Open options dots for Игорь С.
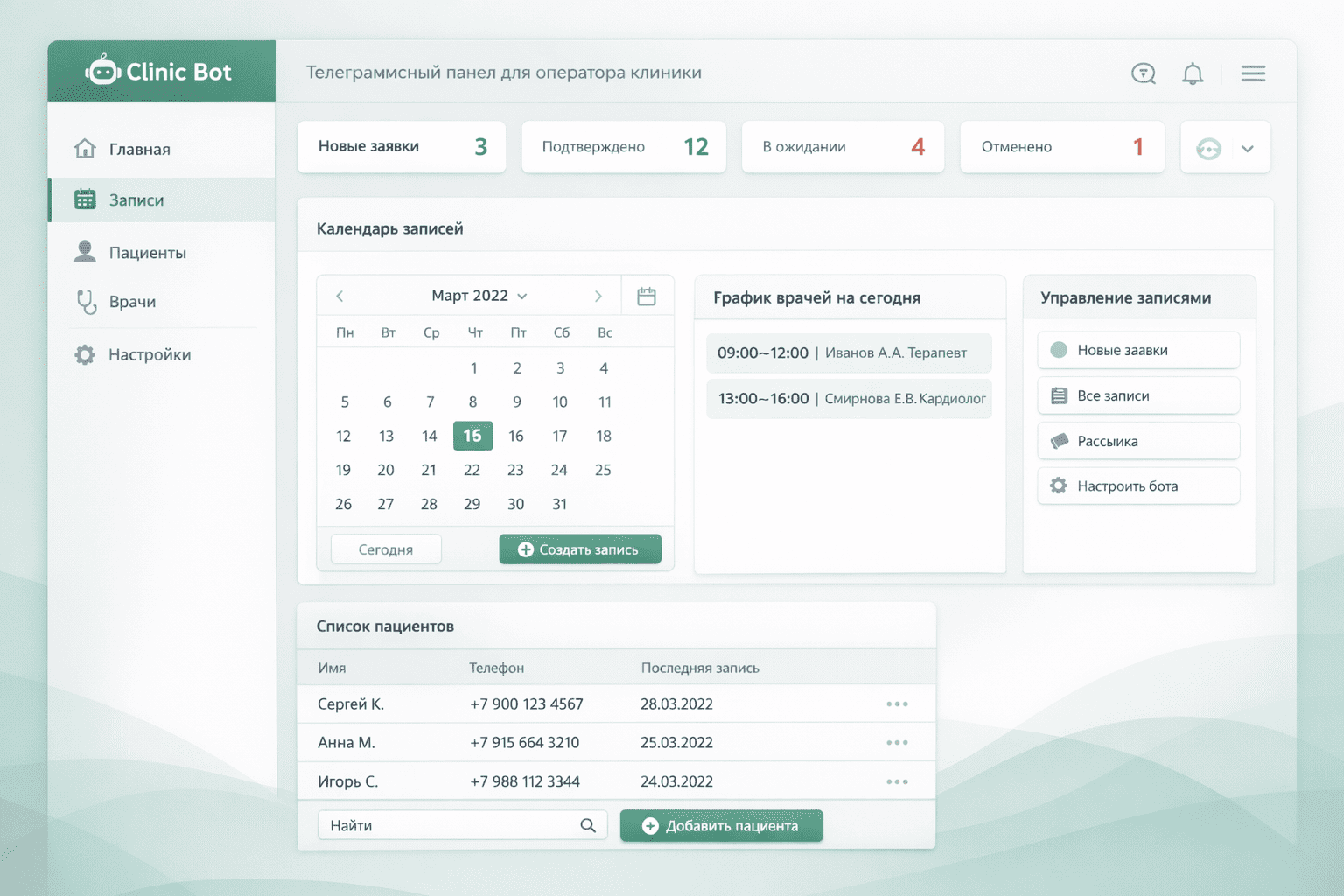The width and height of the screenshot is (1344, 896). point(897,781)
